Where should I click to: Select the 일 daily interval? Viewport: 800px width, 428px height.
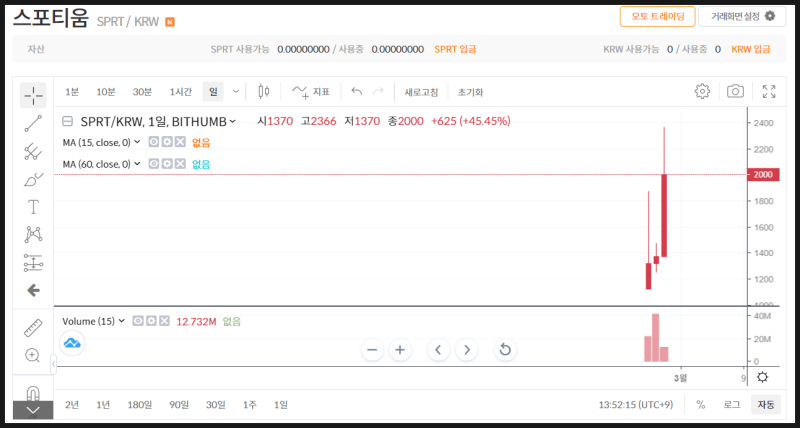213,92
